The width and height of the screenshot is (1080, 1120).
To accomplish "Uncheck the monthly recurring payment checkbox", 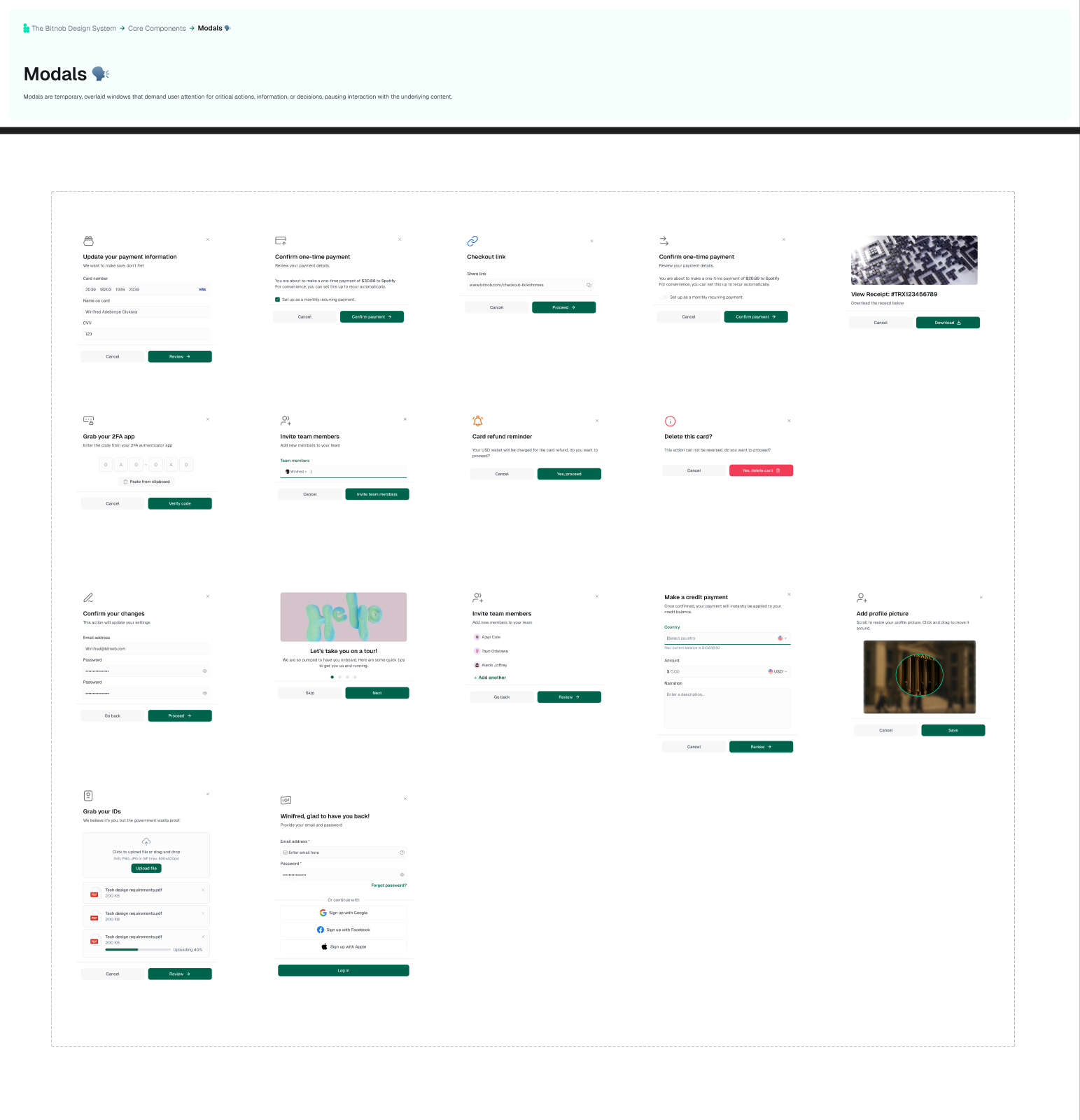I will tap(278, 300).
